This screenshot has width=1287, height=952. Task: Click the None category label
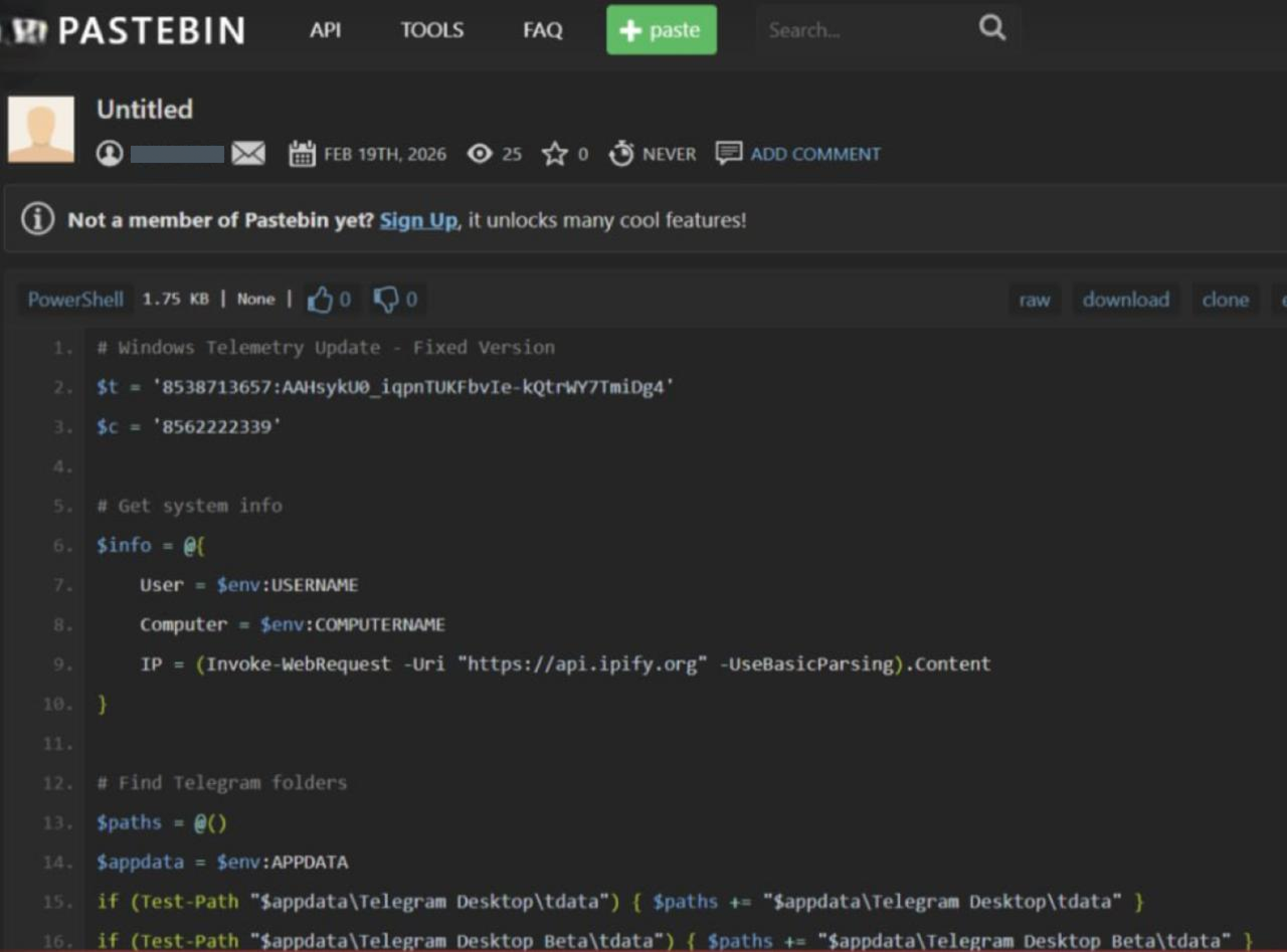click(x=256, y=299)
